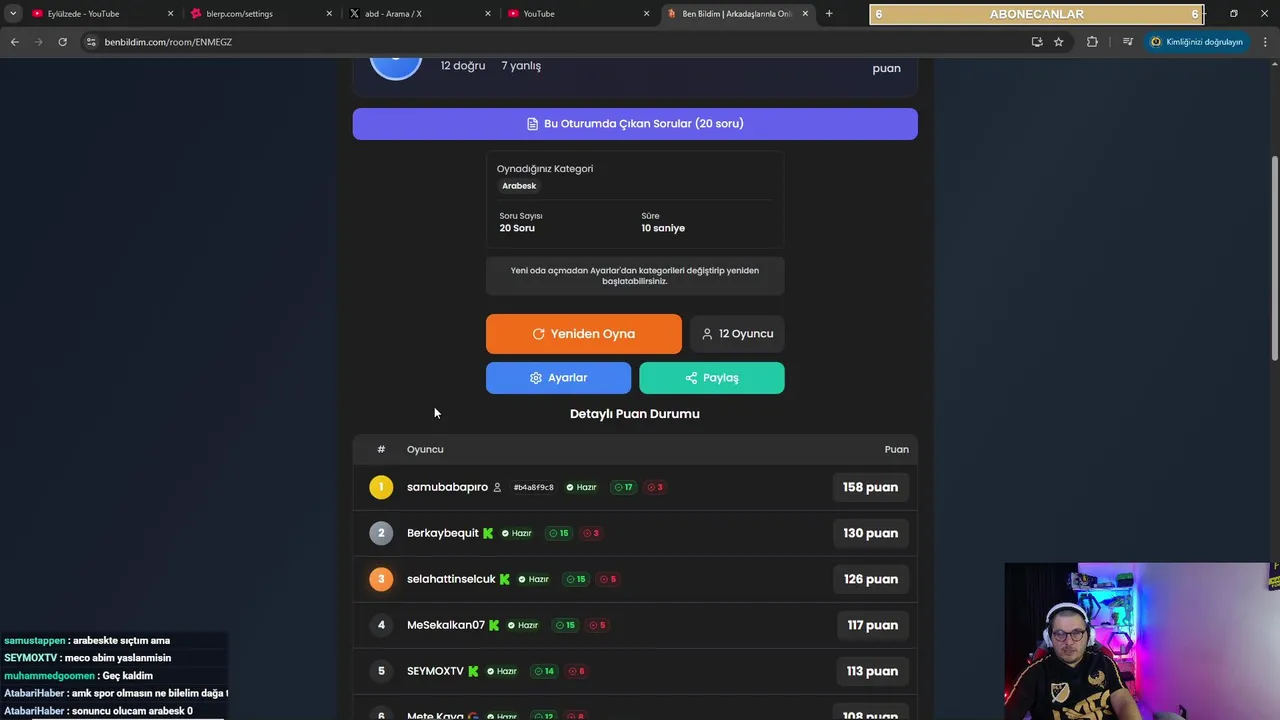Click MeSekalkan07's red 5 wrong badge
Screen dimensions: 1280x720
(x=597, y=625)
